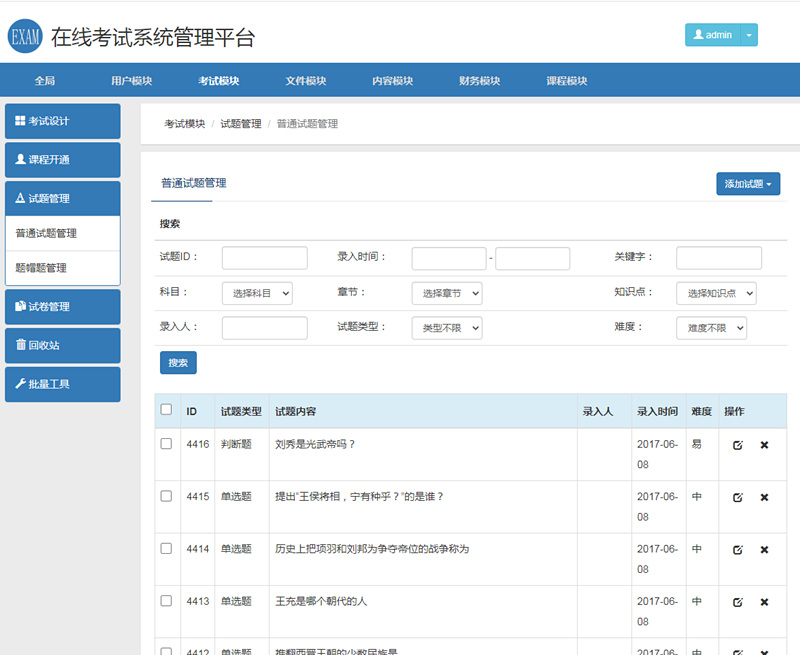Screen dimensions: 800x655
Task: Switch to the 用户模块 navigation tab
Action: tap(131, 81)
